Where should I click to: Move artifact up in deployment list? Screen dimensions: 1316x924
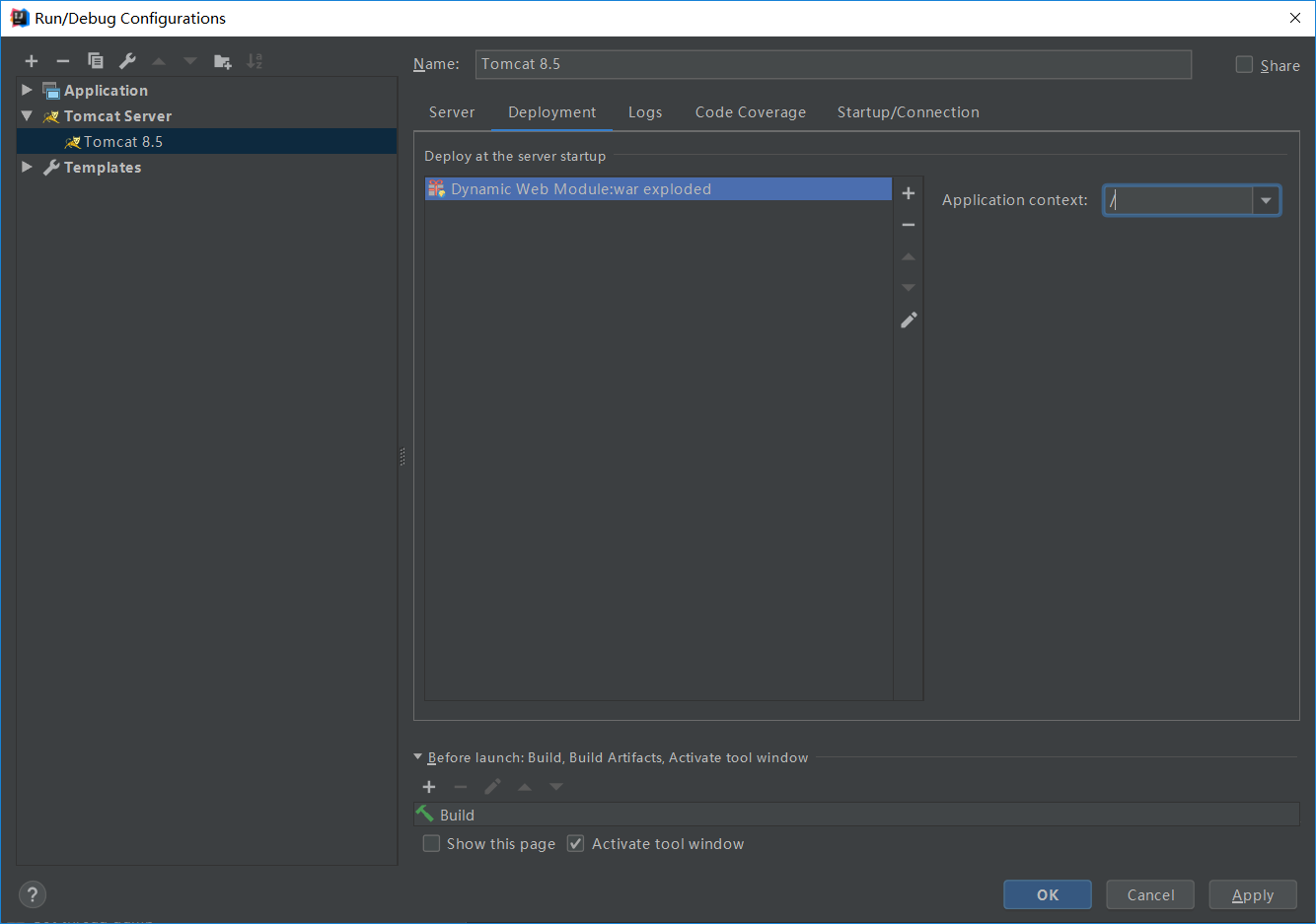[909, 256]
